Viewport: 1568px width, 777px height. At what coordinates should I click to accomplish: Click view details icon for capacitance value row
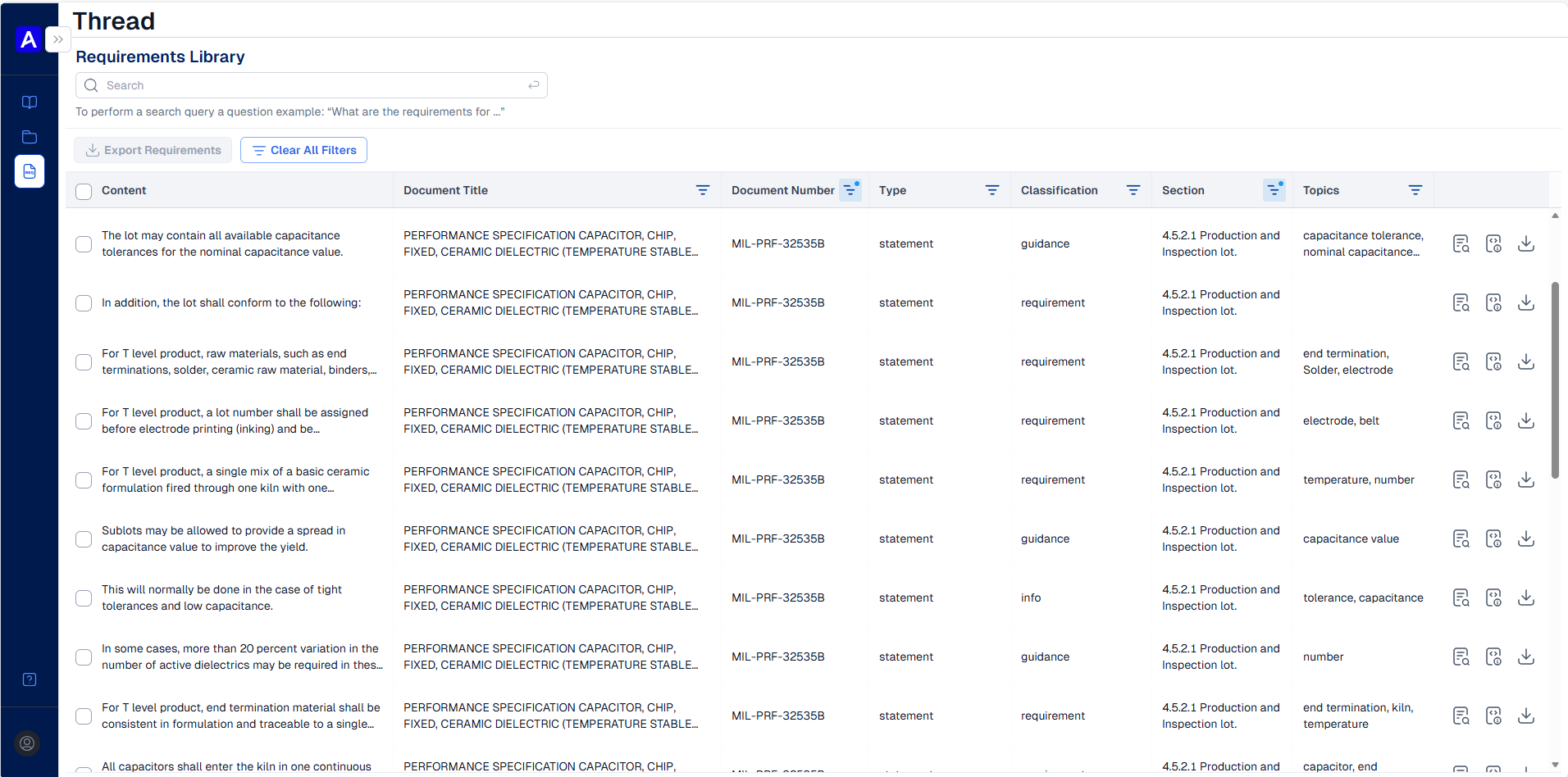click(x=1461, y=538)
